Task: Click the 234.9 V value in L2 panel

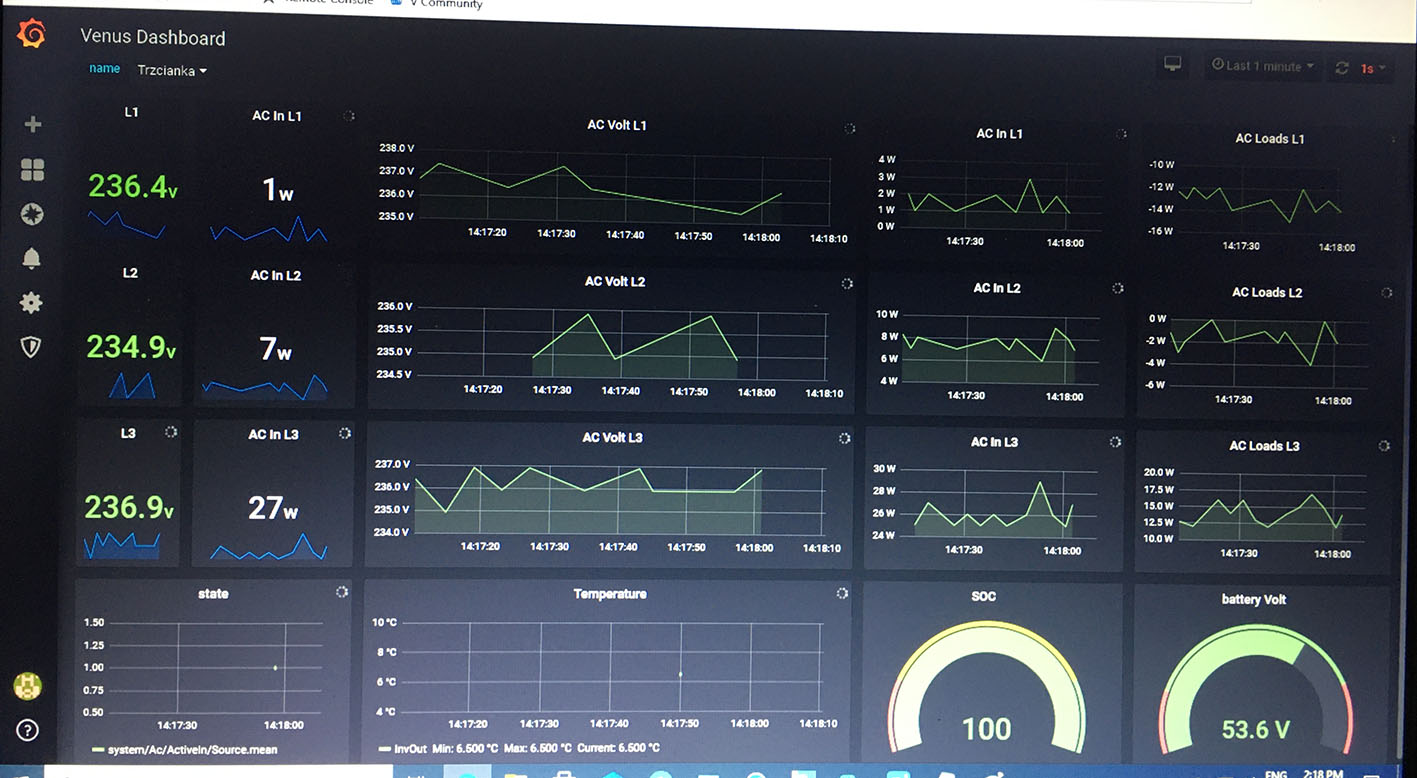Action: point(130,347)
